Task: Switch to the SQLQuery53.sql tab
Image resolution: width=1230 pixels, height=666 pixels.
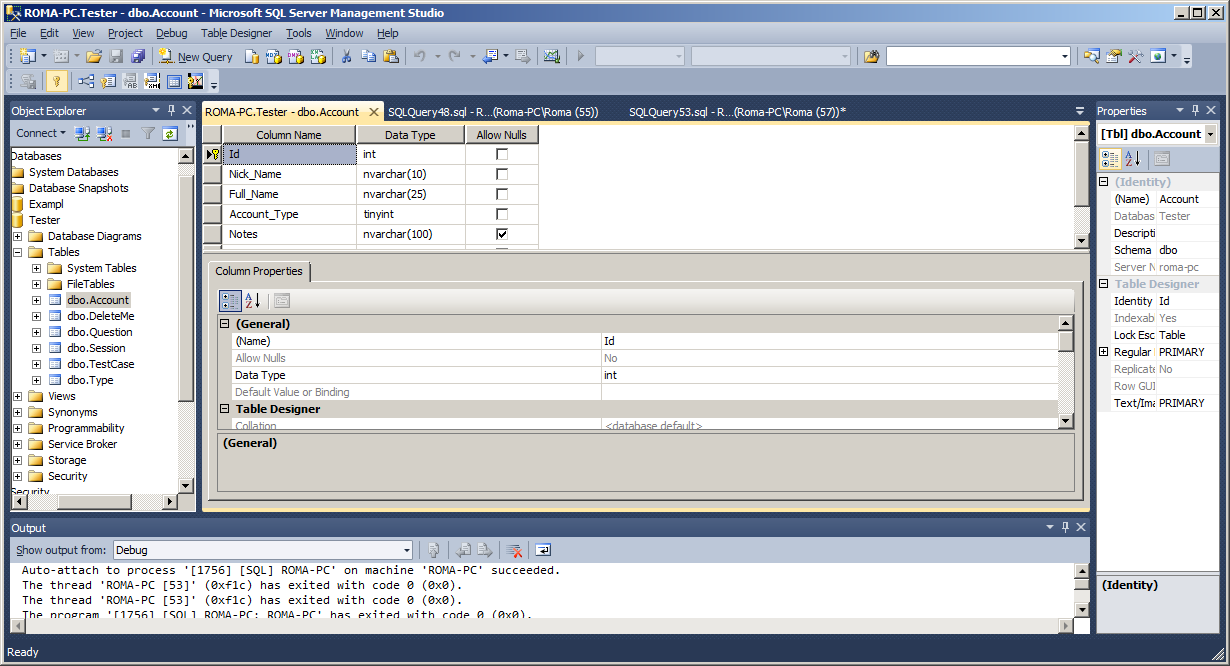Action: click(737, 112)
